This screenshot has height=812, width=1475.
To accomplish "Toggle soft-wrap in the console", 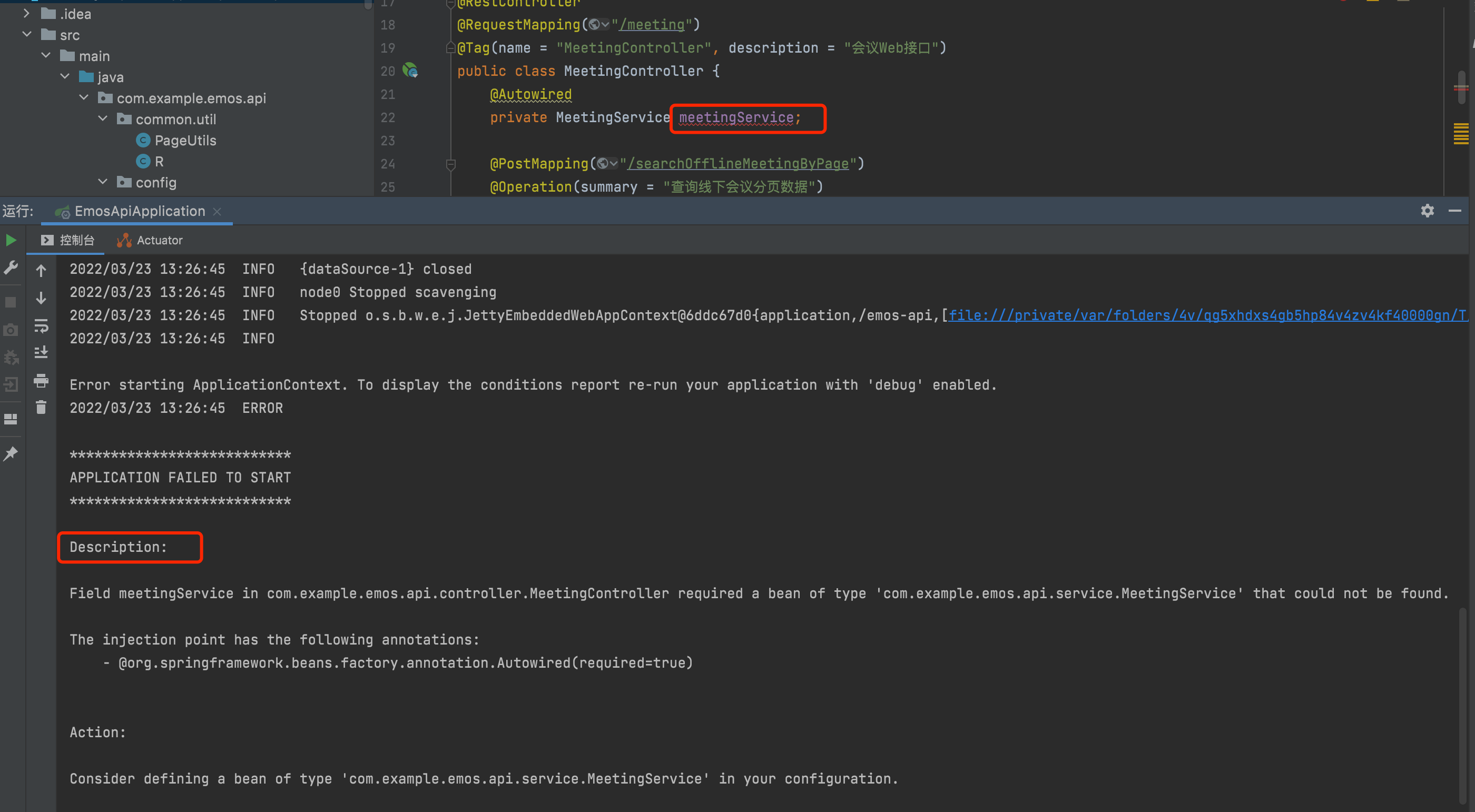I will point(41,325).
